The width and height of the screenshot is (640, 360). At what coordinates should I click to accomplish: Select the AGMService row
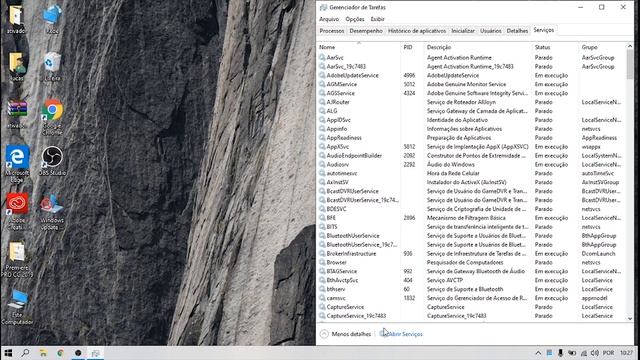point(471,84)
